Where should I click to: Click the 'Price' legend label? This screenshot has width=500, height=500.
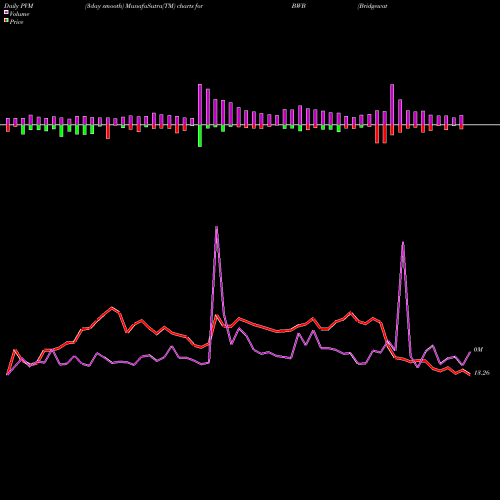pyautogui.click(x=16, y=22)
